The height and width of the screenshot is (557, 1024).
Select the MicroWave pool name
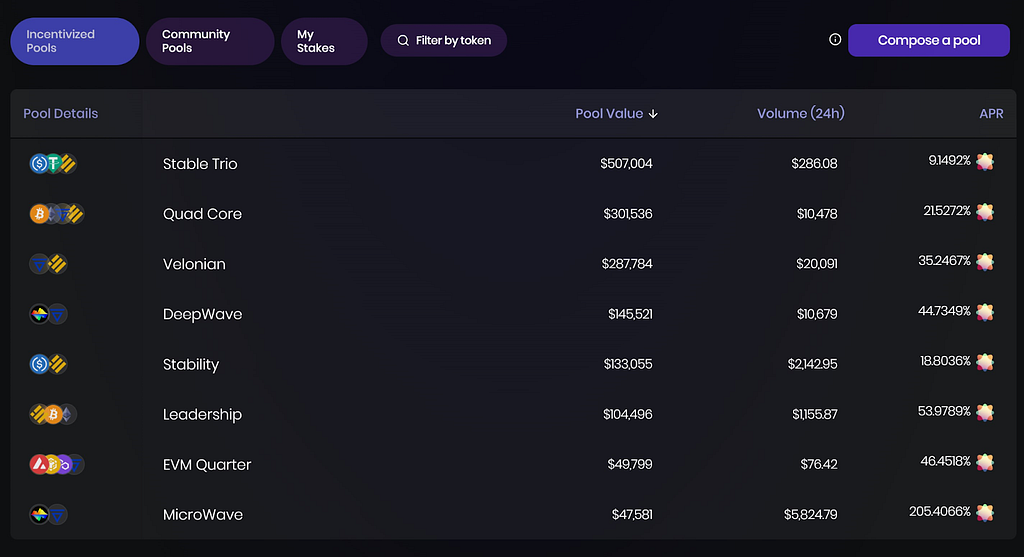(x=203, y=514)
